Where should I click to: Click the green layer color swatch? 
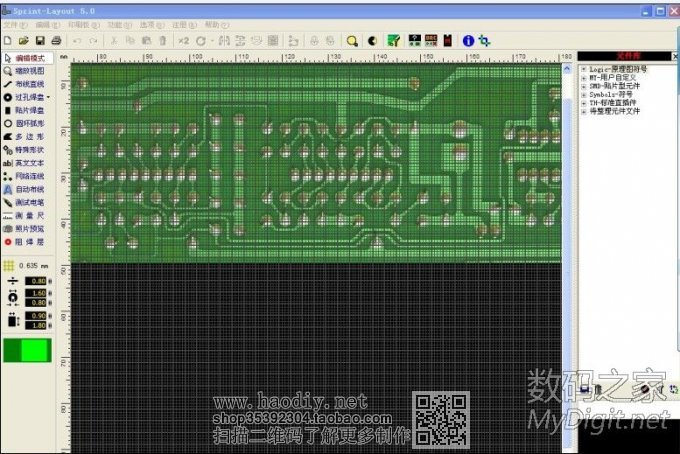coord(26,350)
